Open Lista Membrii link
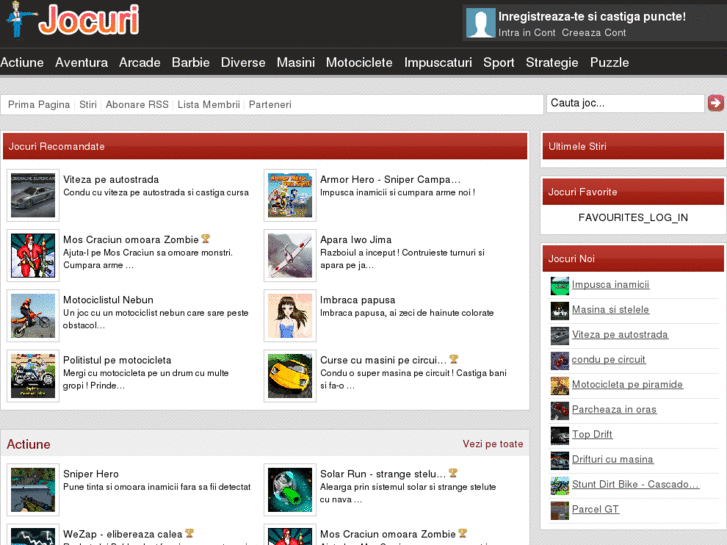Image resolution: width=727 pixels, height=545 pixels. point(209,104)
